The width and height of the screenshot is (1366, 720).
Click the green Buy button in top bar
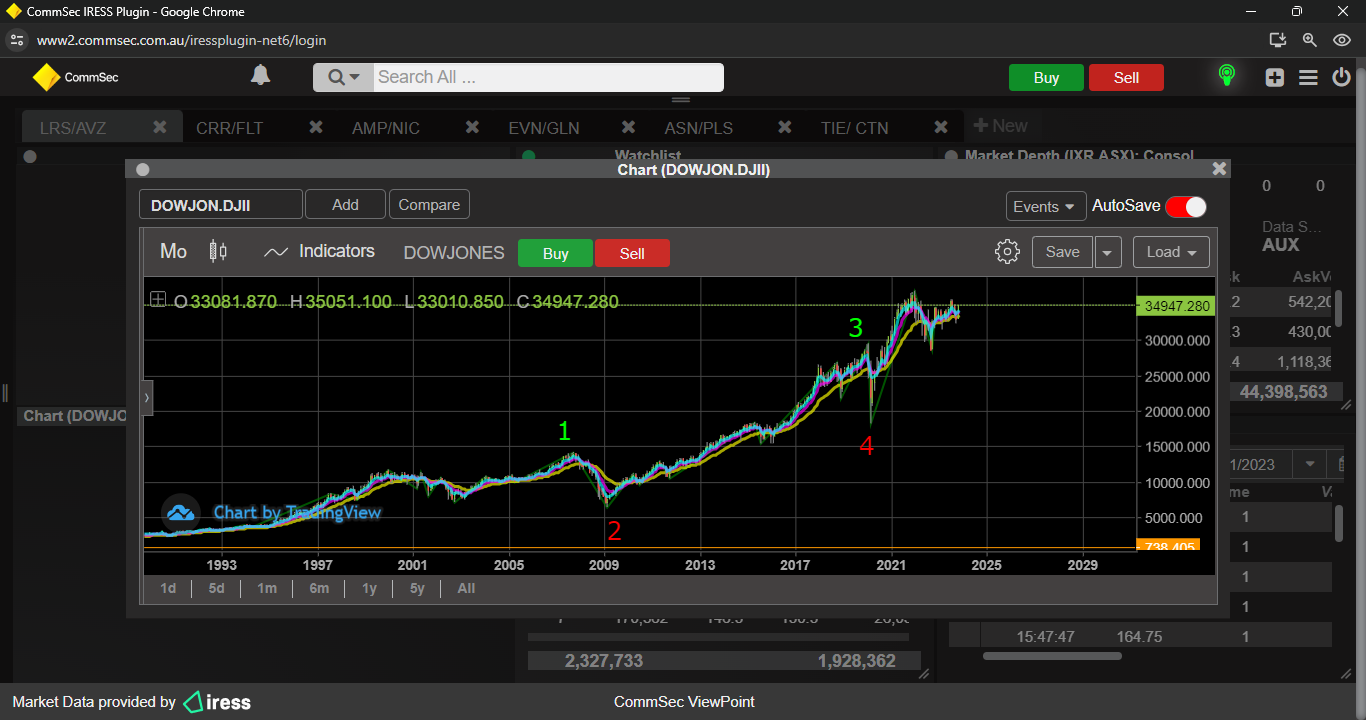1046,78
